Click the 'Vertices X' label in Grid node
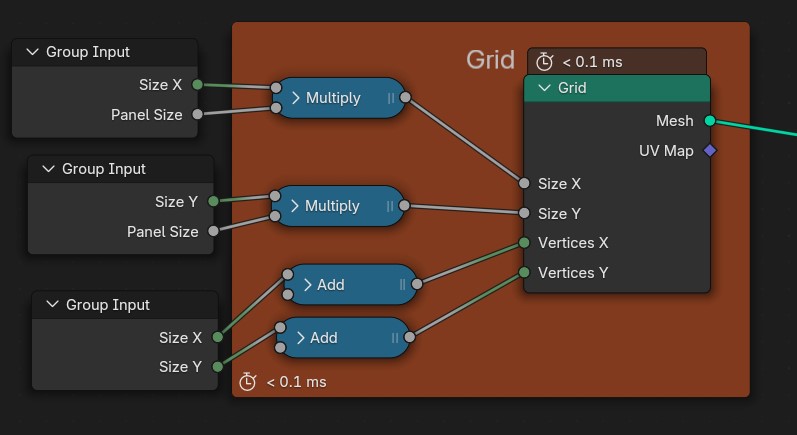Screen dimensions: 797x435 (573, 243)
